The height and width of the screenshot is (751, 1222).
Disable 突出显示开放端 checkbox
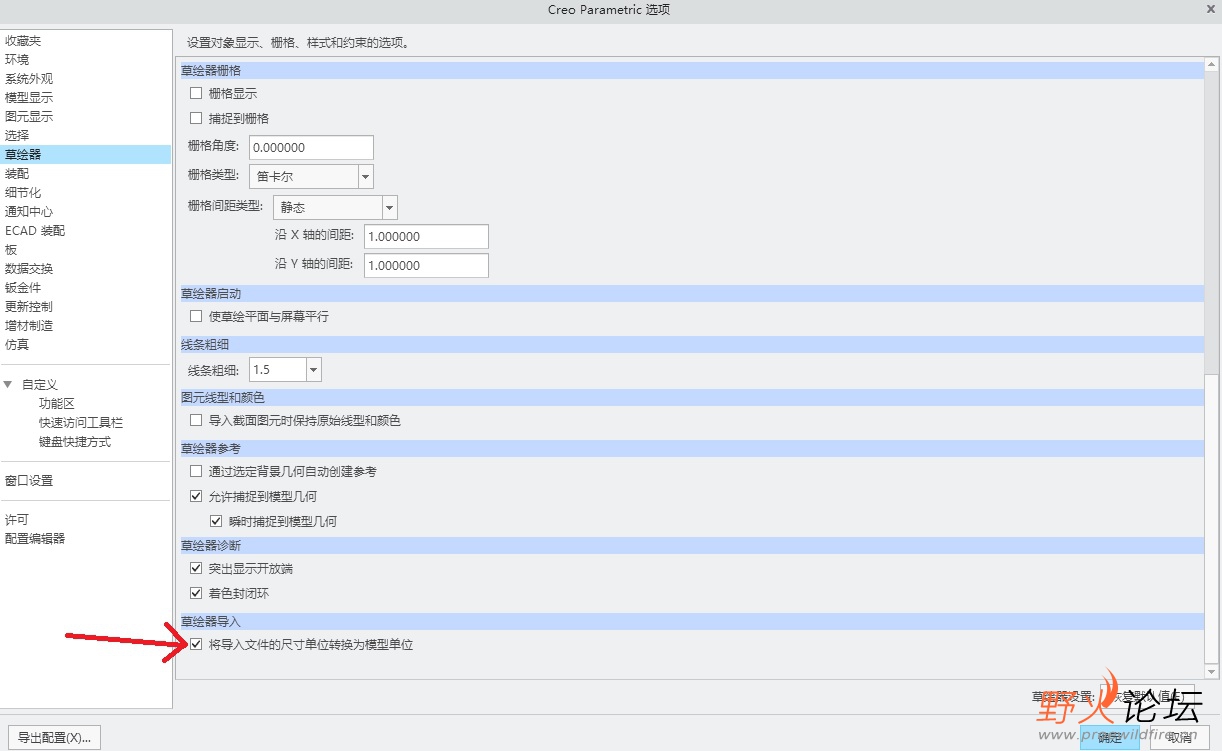tap(196, 568)
